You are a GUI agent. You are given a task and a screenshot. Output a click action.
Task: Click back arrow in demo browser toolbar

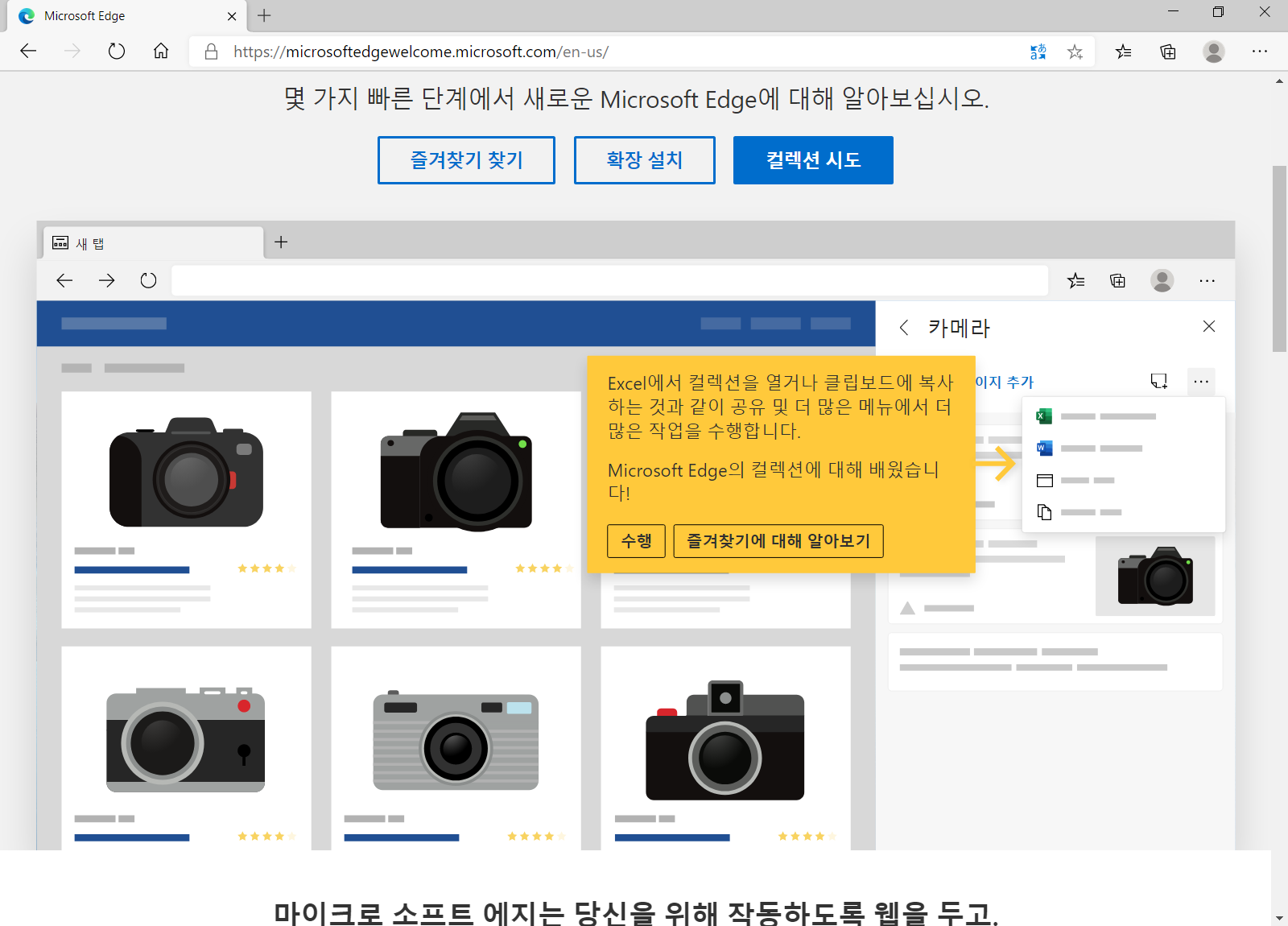point(64,280)
